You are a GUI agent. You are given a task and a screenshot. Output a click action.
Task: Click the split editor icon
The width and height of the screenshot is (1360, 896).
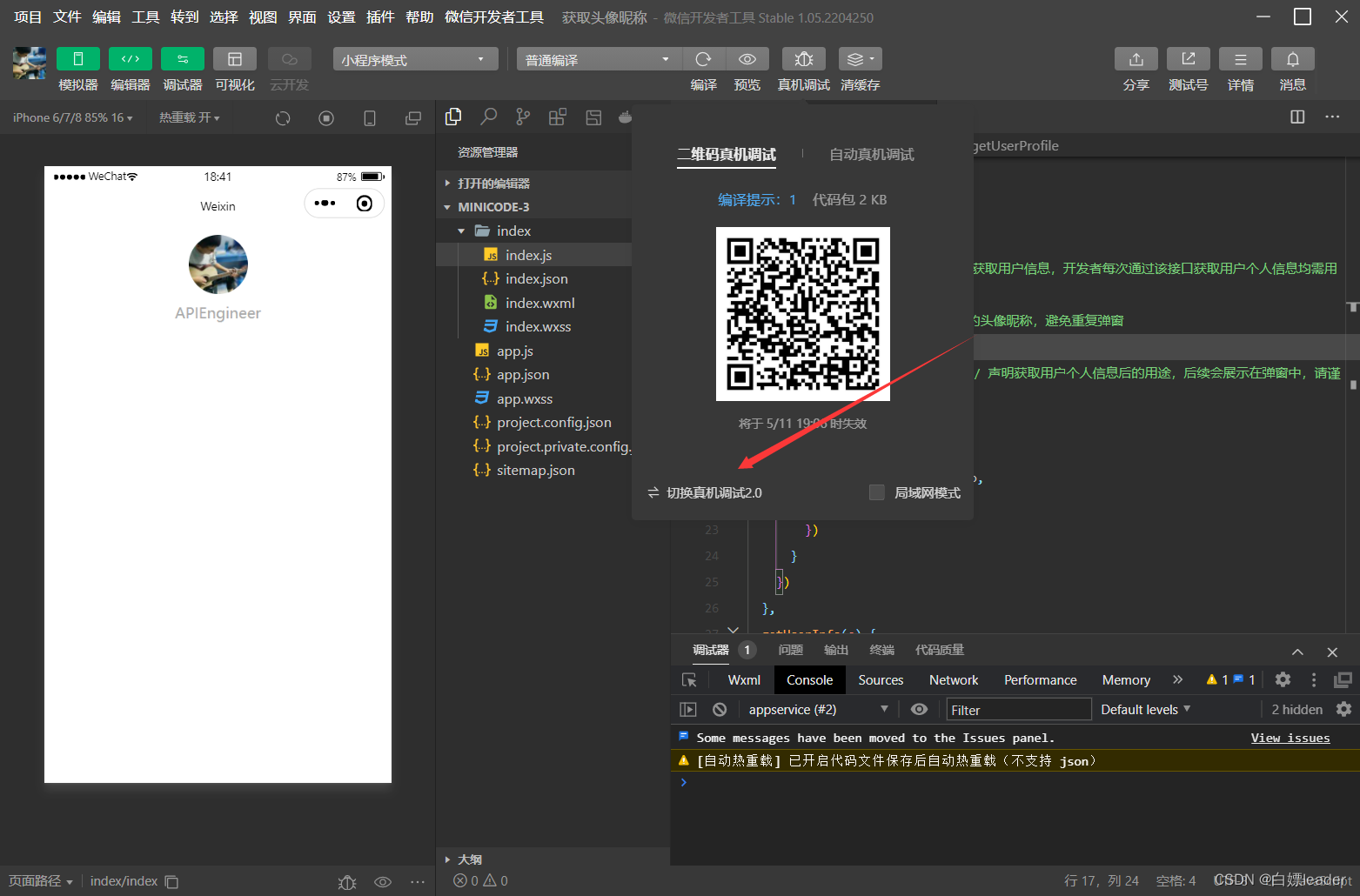point(1297,117)
